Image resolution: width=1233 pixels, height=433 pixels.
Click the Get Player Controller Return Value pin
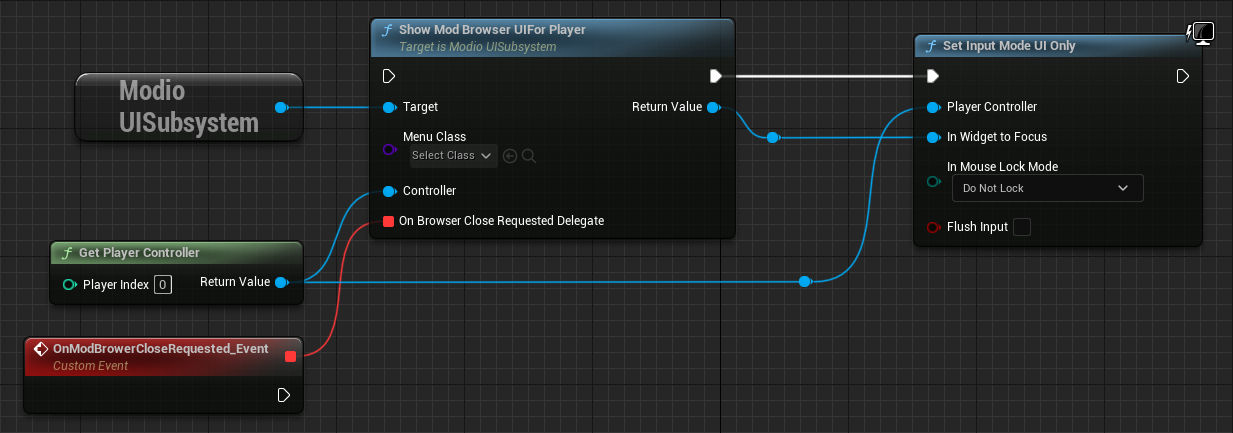point(281,283)
